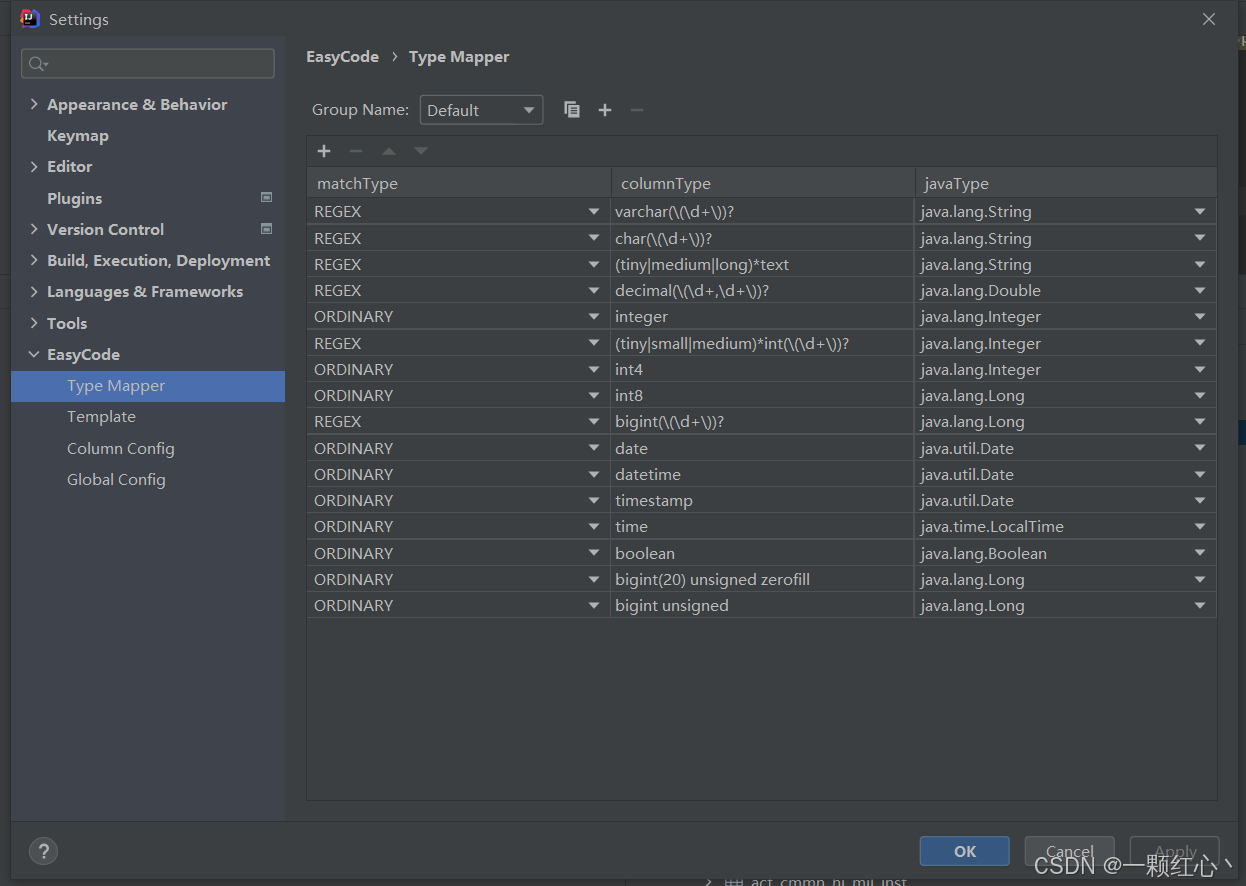Open help with the question mark icon
1246x886 pixels.
point(43,851)
